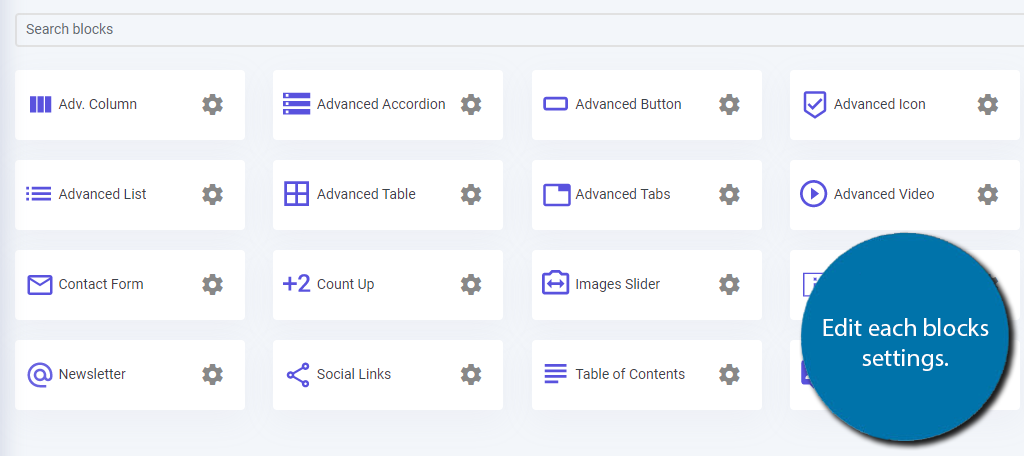The width and height of the screenshot is (1024, 456).
Task: Open Images Slider block settings gear
Action: pyautogui.click(x=729, y=284)
